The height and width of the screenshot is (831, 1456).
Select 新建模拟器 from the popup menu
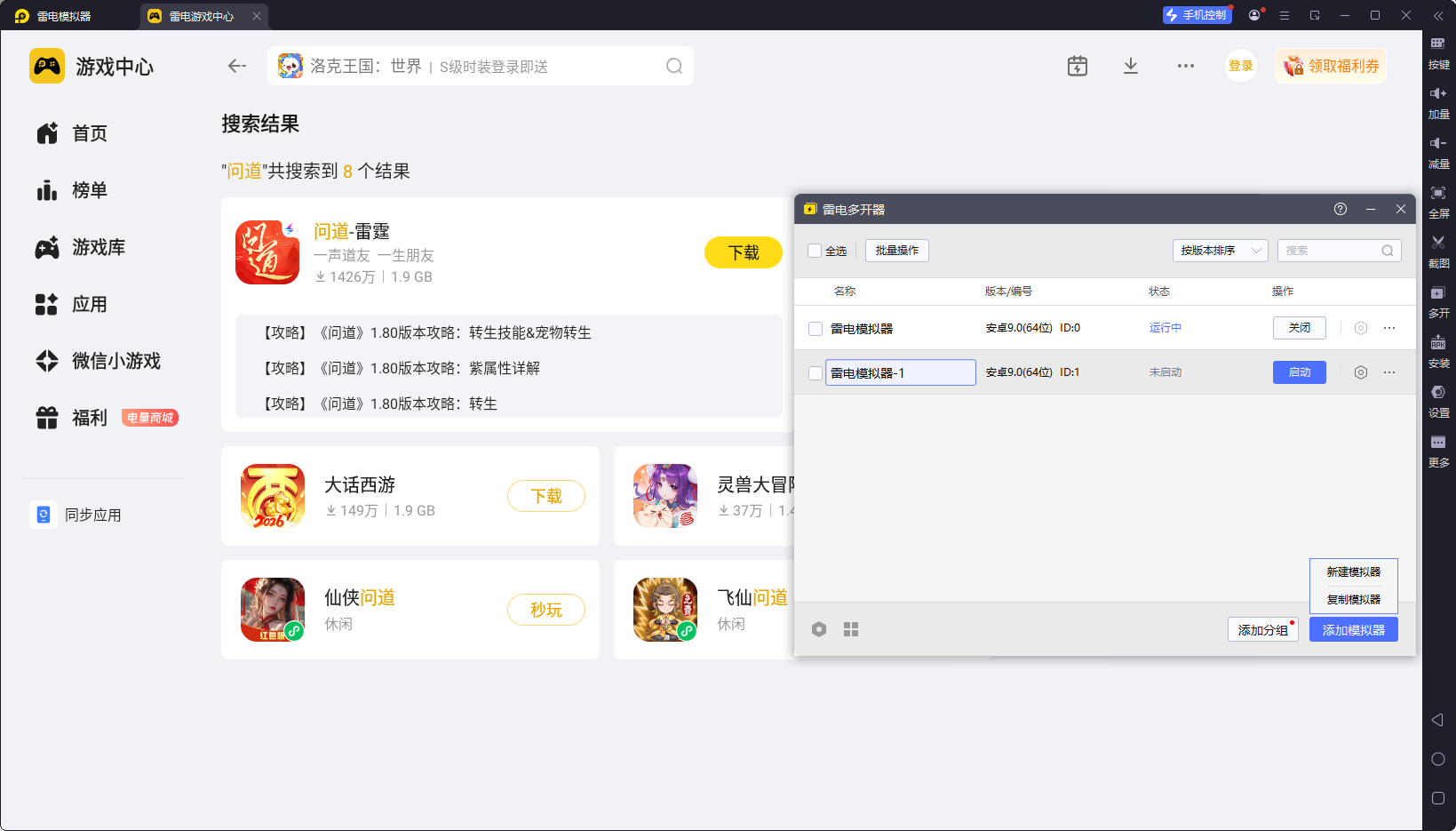point(1353,572)
